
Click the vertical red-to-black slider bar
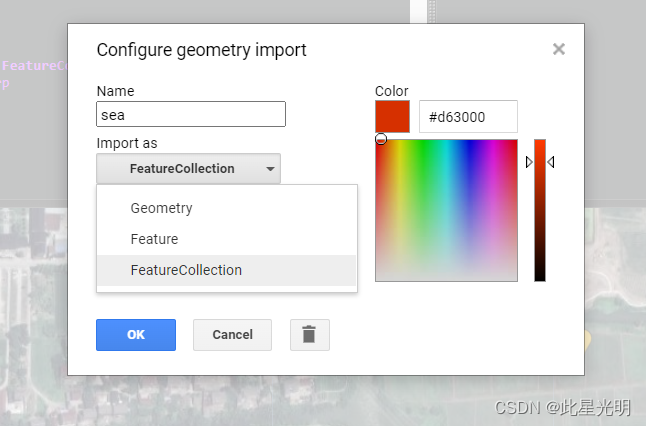(x=540, y=210)
